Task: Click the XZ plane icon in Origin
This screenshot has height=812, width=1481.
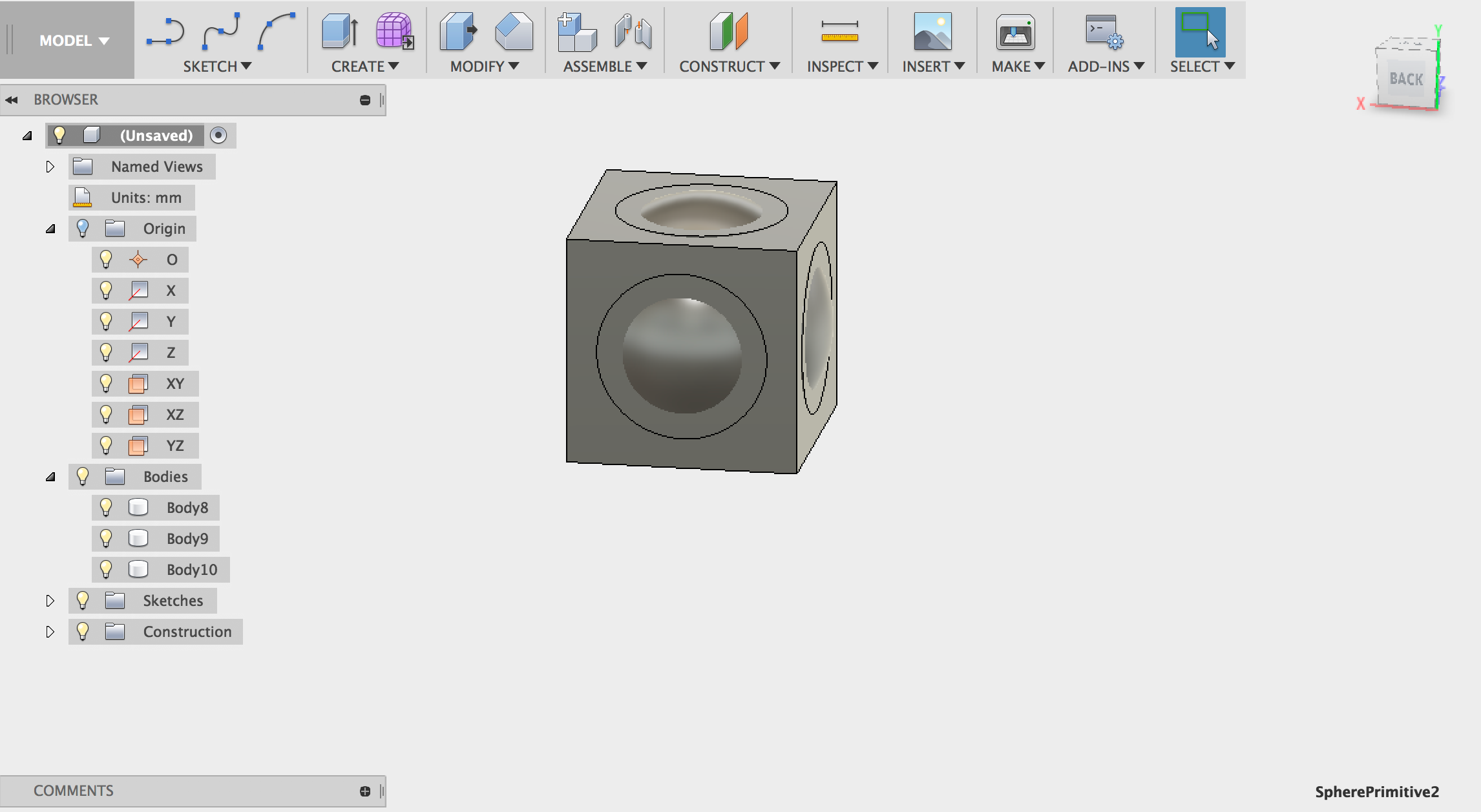Action: pyautogui.click(x=138, y=415)
